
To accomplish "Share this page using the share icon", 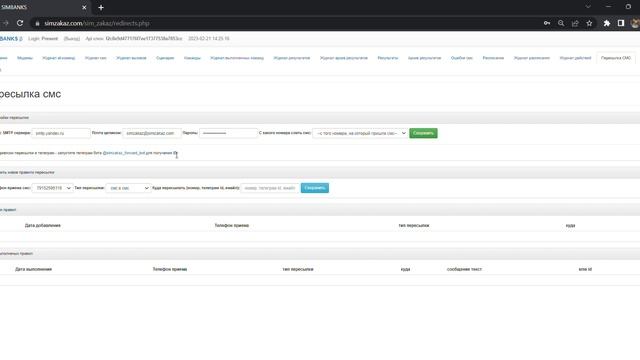I will pos(575,23).
